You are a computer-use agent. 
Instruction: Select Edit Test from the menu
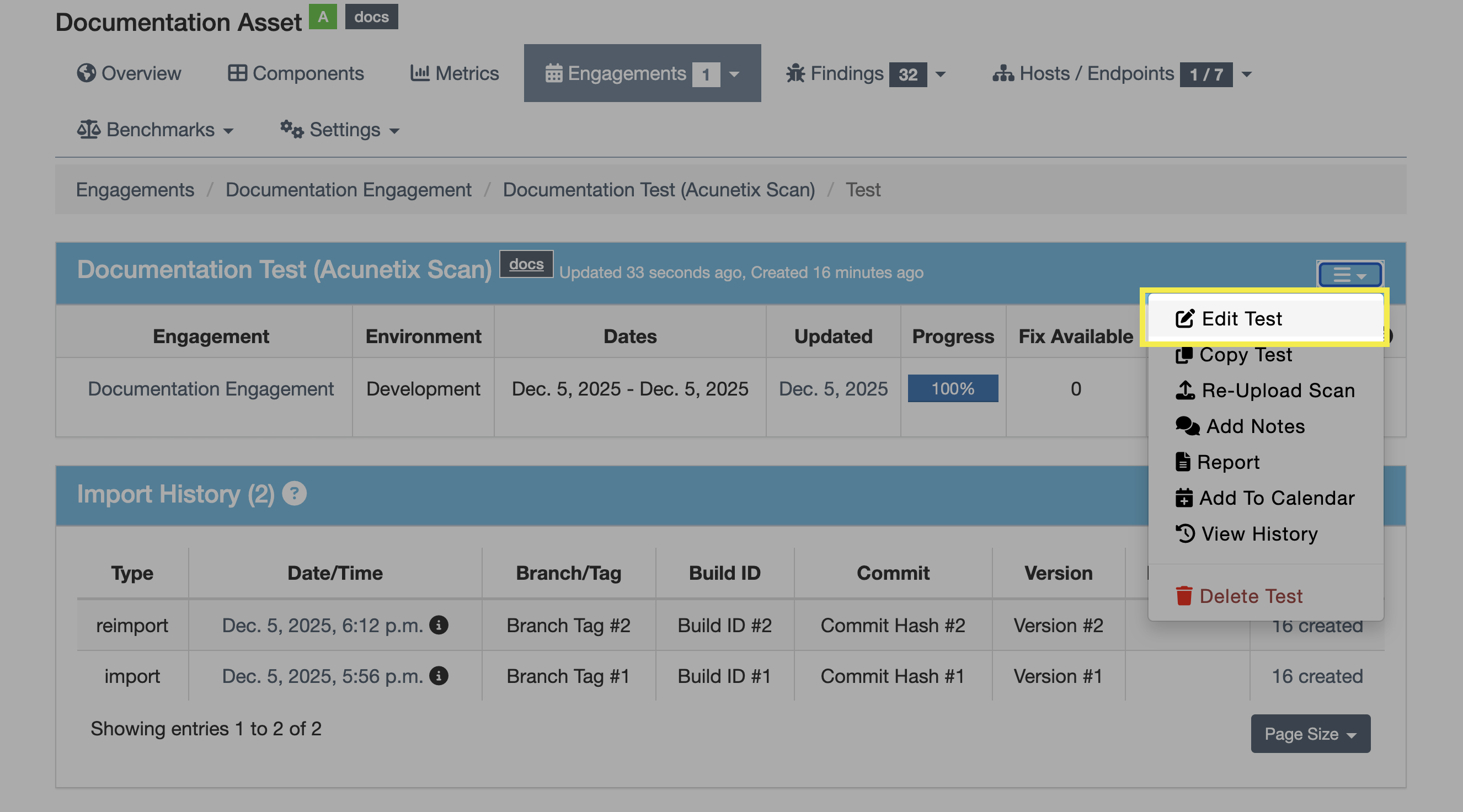(x=1241, y=318)
